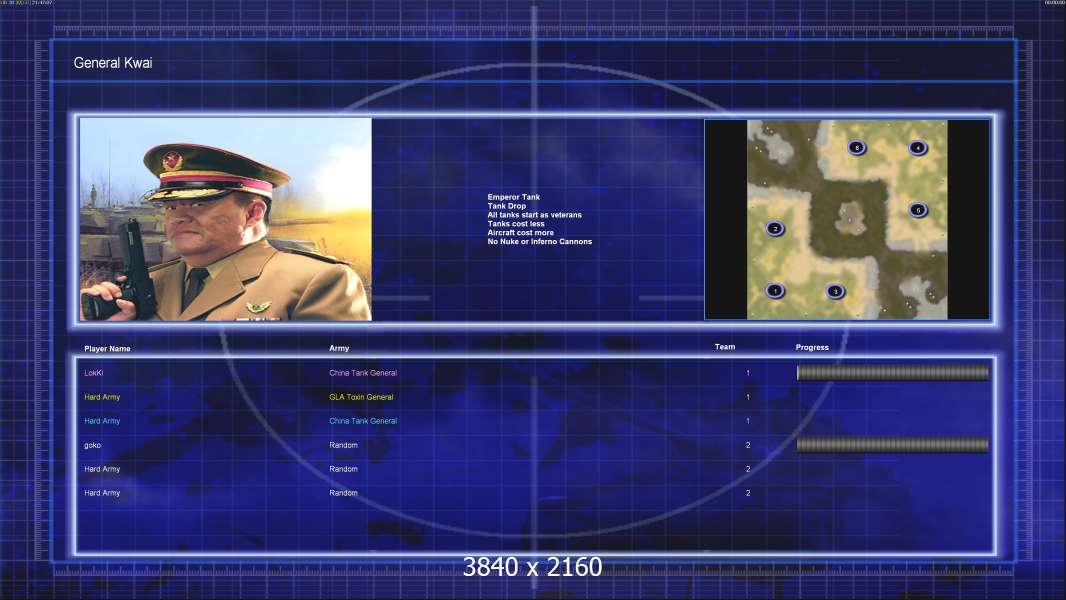The width and height of the screenshot is (1066, 600).
Task: Click start position marker 2 on minimap
Action: (x=775, y=228)
